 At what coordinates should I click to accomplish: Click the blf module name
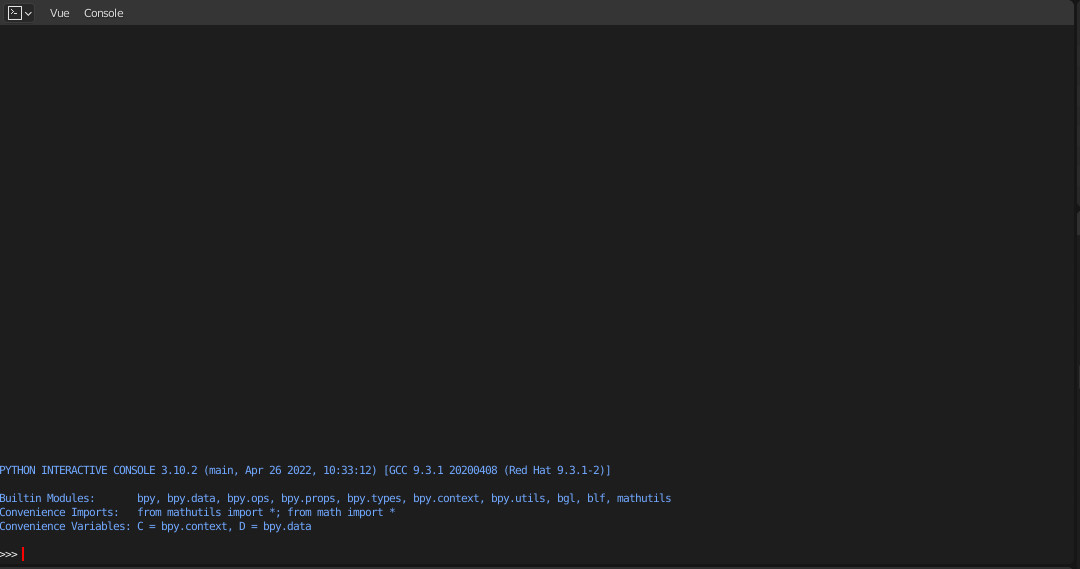(x=597, y=498)
